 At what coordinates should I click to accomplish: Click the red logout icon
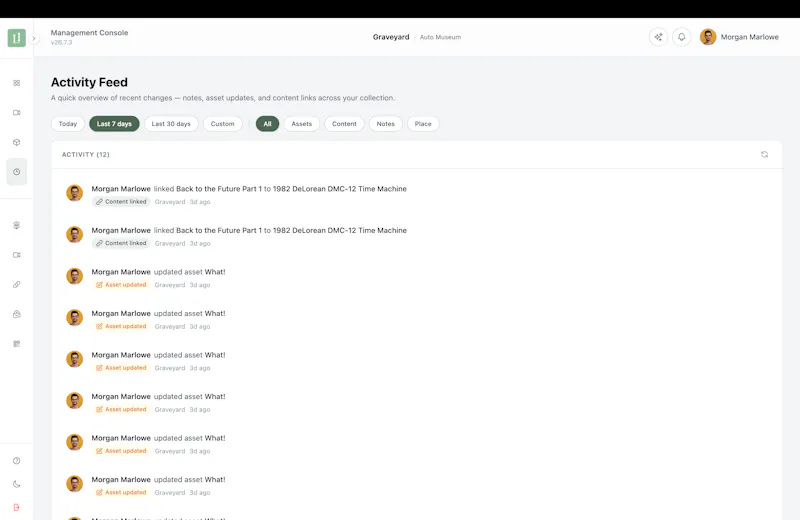point(16,508)
